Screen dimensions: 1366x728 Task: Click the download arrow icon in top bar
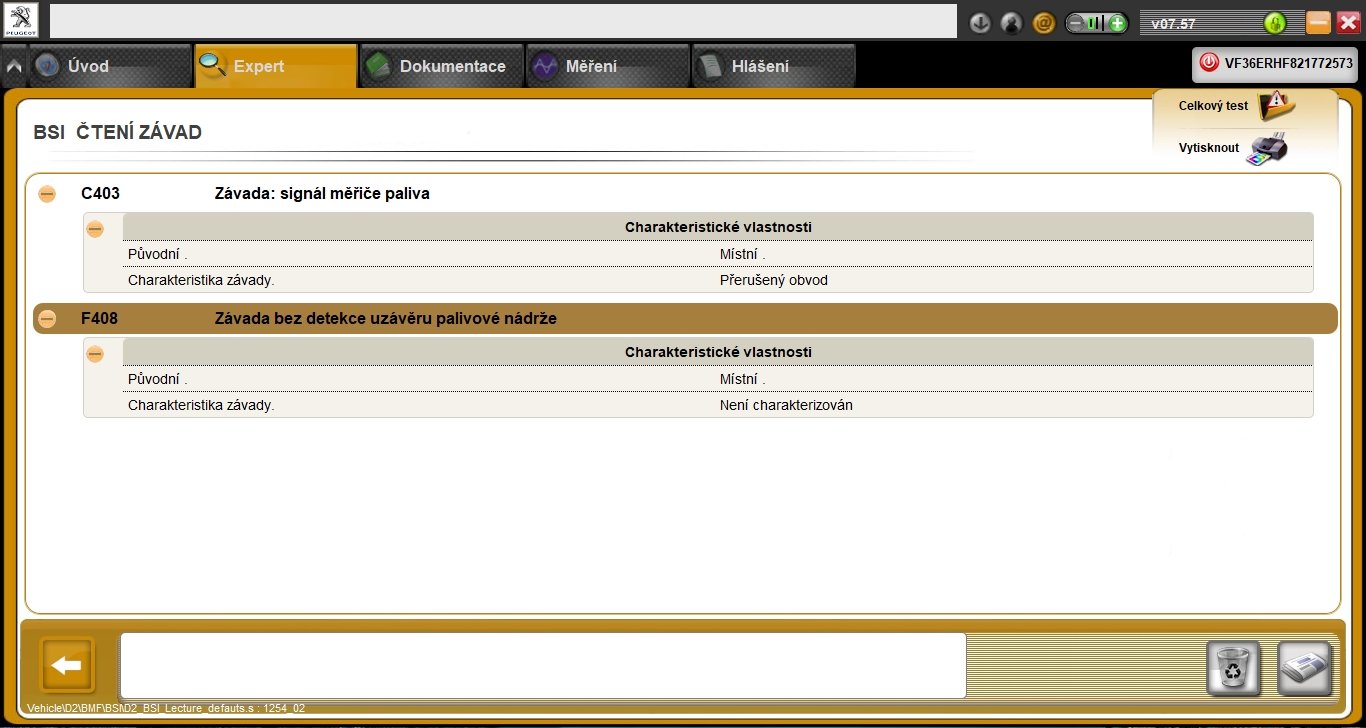980,22
